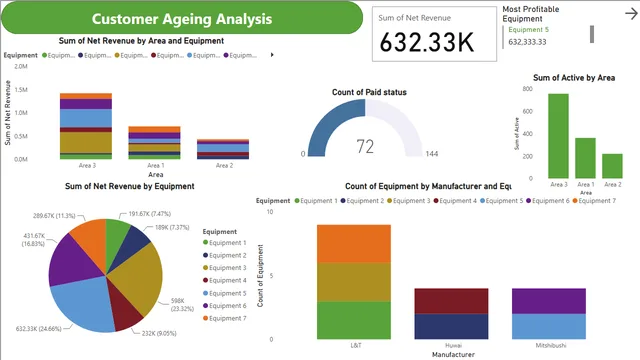Click the Area 1 stacked revenue bar
The image size is (640, 360).
(154, 142)
